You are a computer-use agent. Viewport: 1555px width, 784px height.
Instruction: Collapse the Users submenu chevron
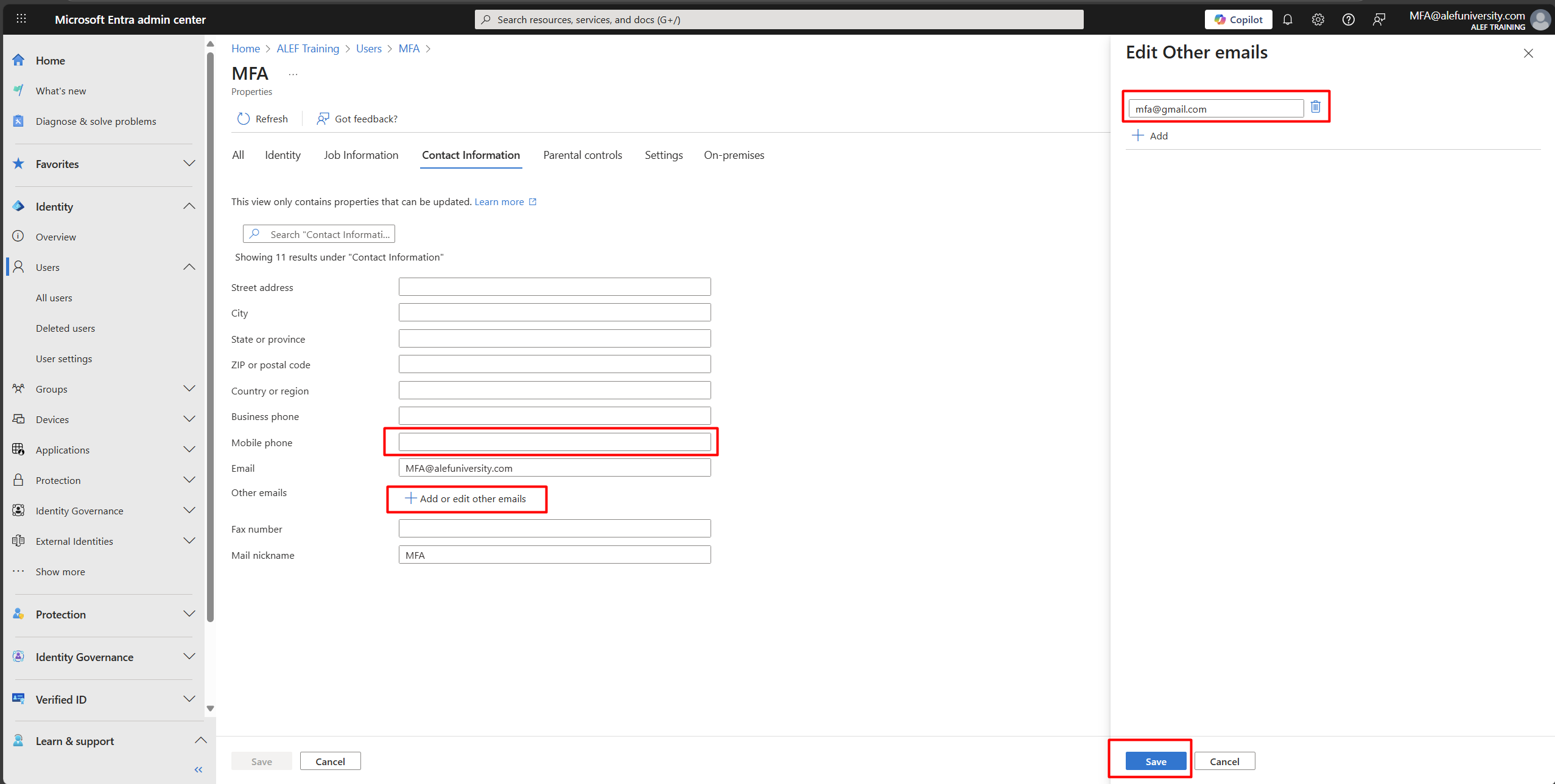click(x=189, y=267)
